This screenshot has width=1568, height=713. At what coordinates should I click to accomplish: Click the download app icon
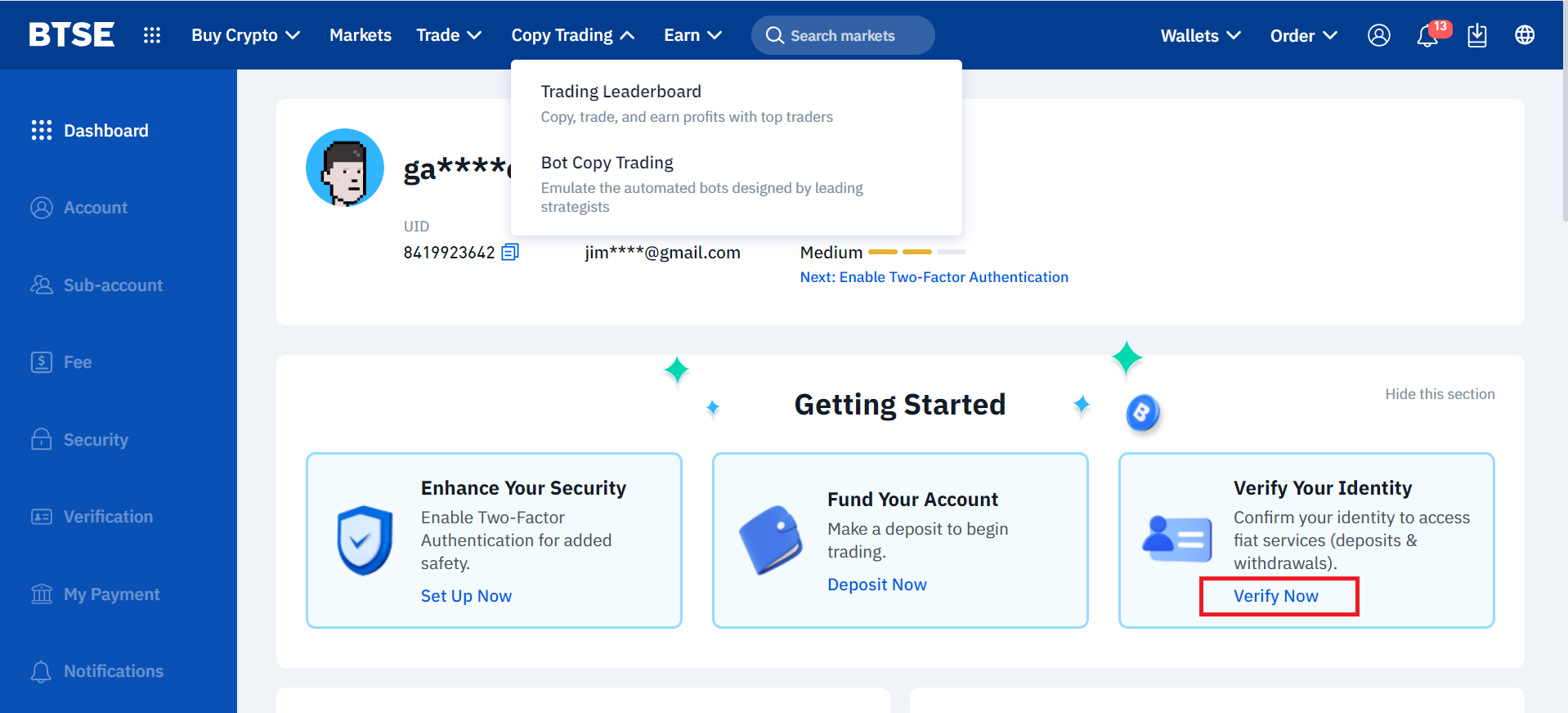1476,35
